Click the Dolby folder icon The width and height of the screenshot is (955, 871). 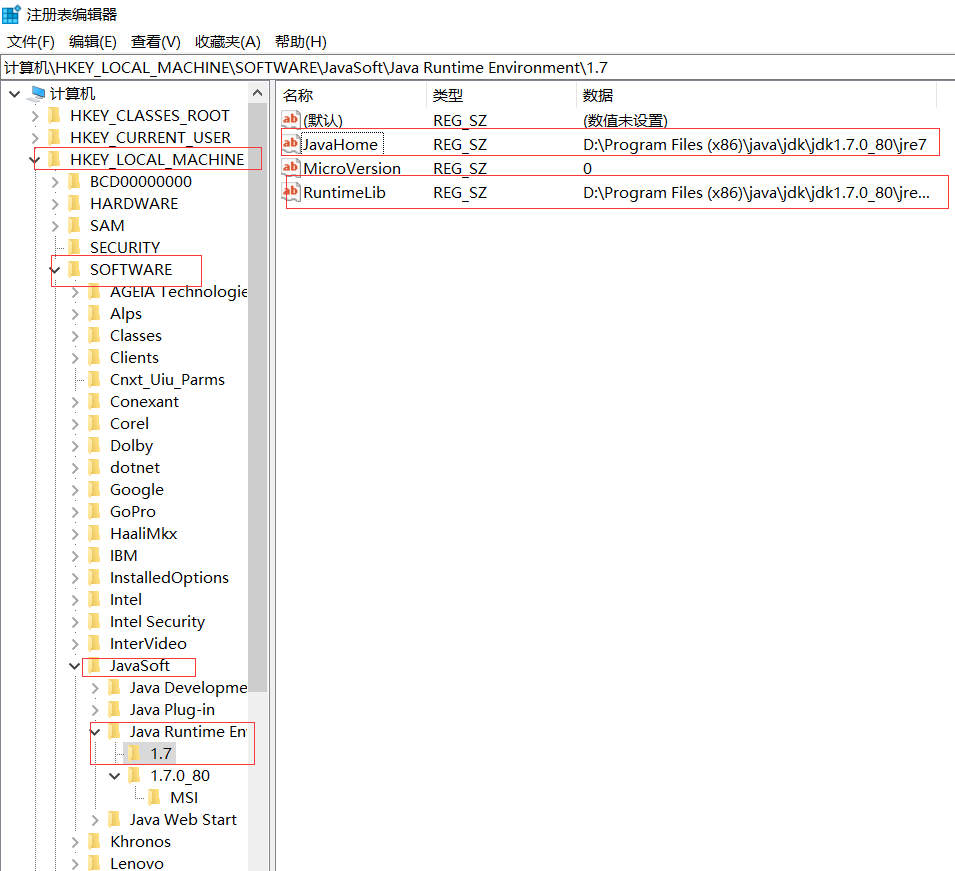point(94,445)
